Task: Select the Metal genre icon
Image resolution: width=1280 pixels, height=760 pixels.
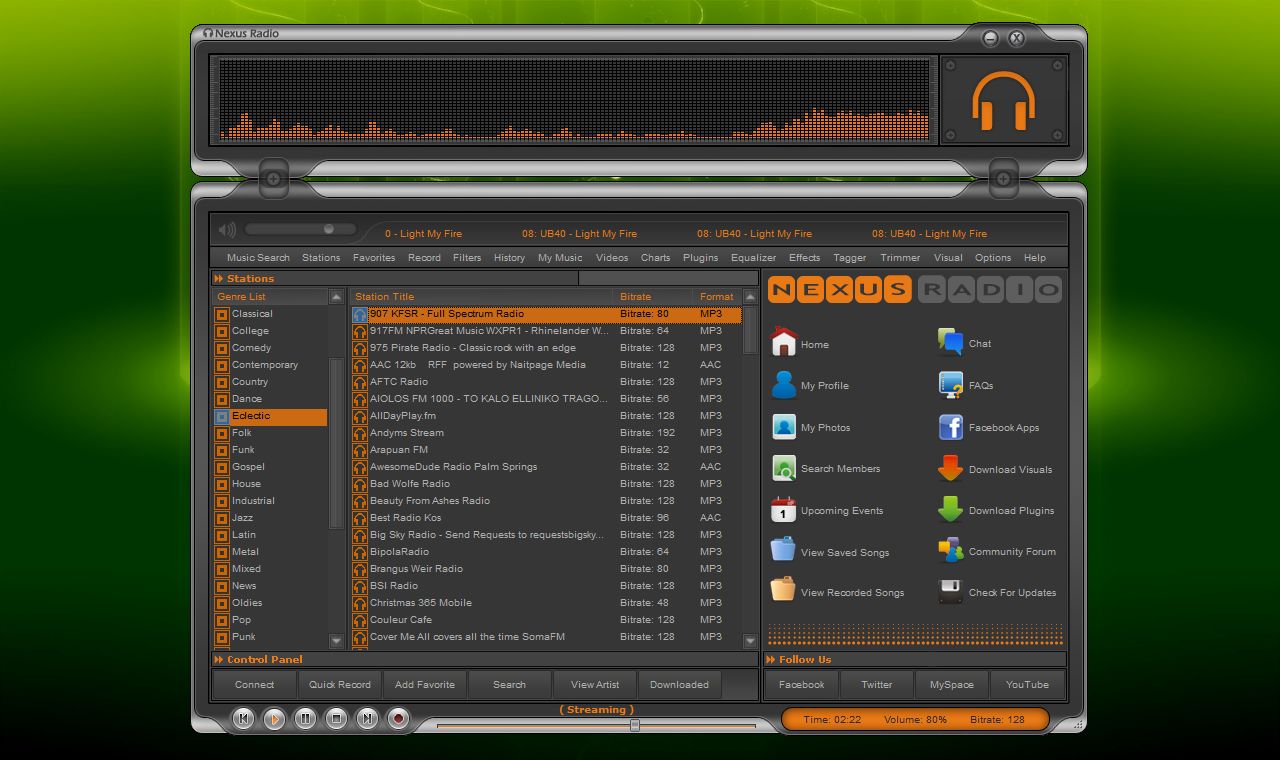Action: [222, 552]
